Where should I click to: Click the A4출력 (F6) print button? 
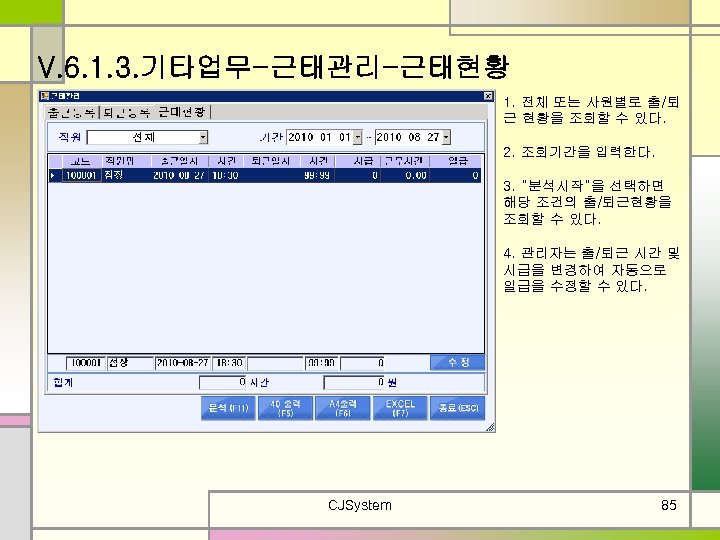[x=343, y=408]
